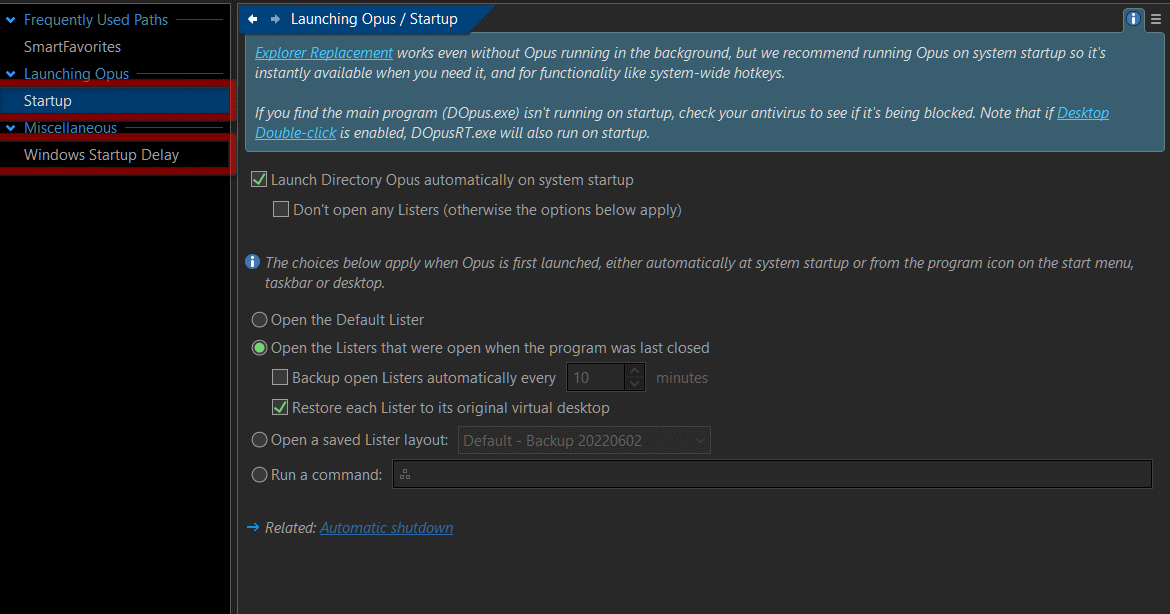Click the Related arrow icon
Image resolution: width=1170 pixels, height=614 pixels.
(x=253, y=527)
